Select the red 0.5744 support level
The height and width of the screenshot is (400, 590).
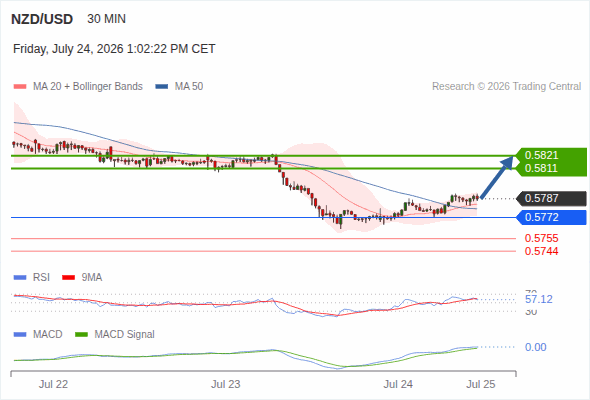pyautogui.click(x=541, y=251)
